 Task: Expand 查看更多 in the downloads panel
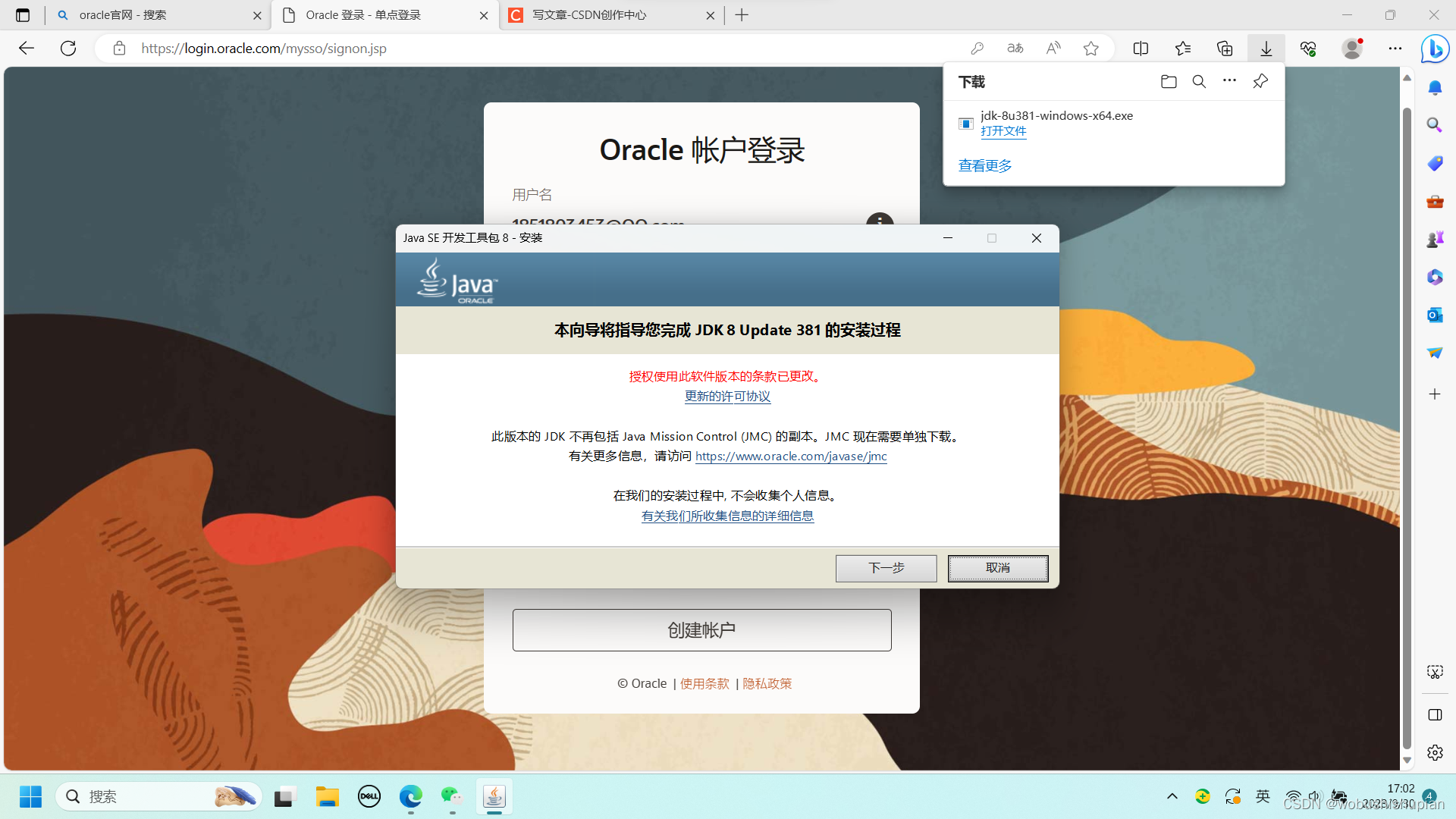click(984, 165)
